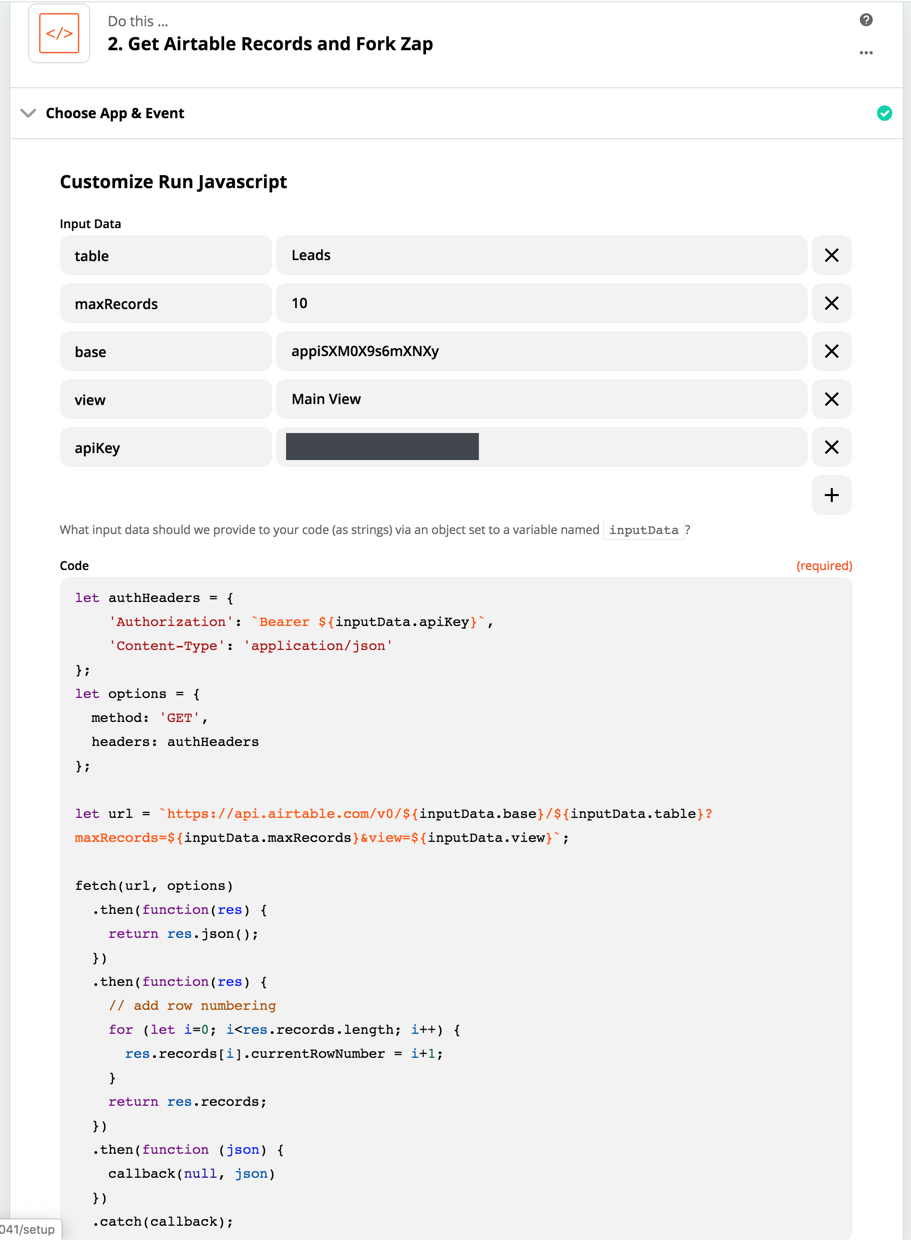
Task: Edit the table key field
Action: (166, 255)
